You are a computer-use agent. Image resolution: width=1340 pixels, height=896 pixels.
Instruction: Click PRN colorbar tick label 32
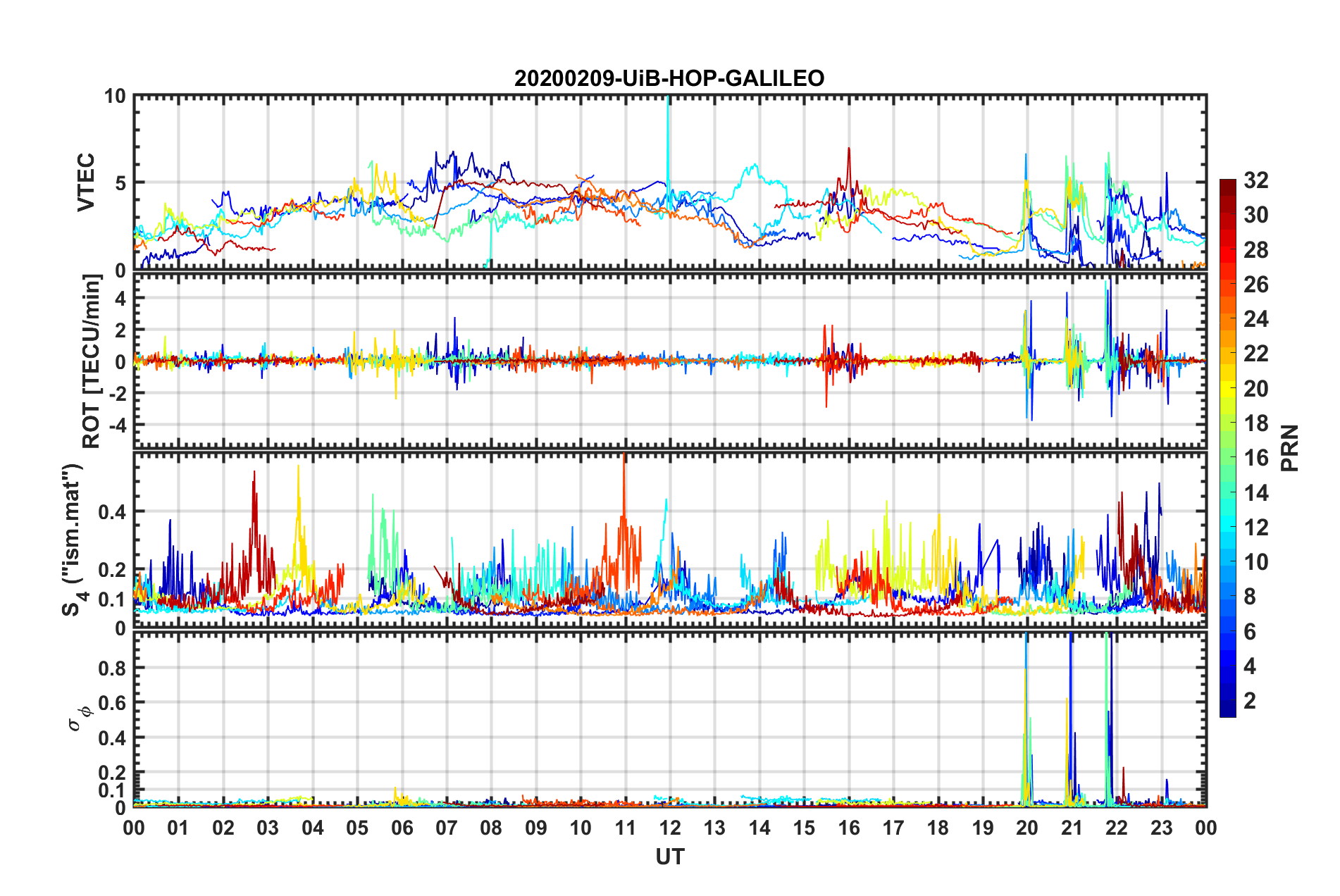(1255, 180)
